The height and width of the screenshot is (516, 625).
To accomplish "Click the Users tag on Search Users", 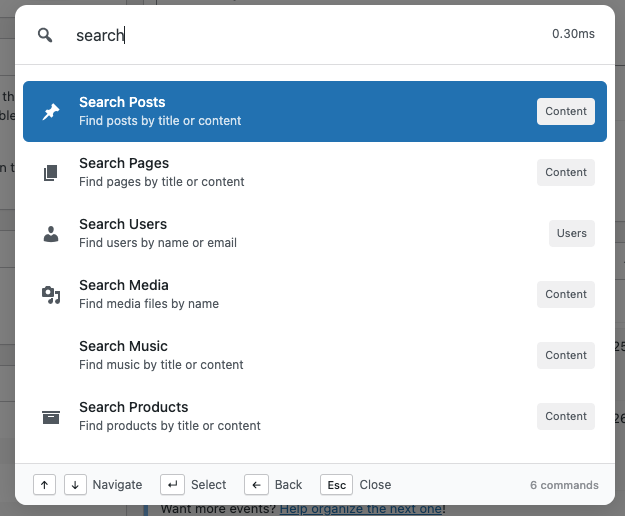I will [572, 233].
